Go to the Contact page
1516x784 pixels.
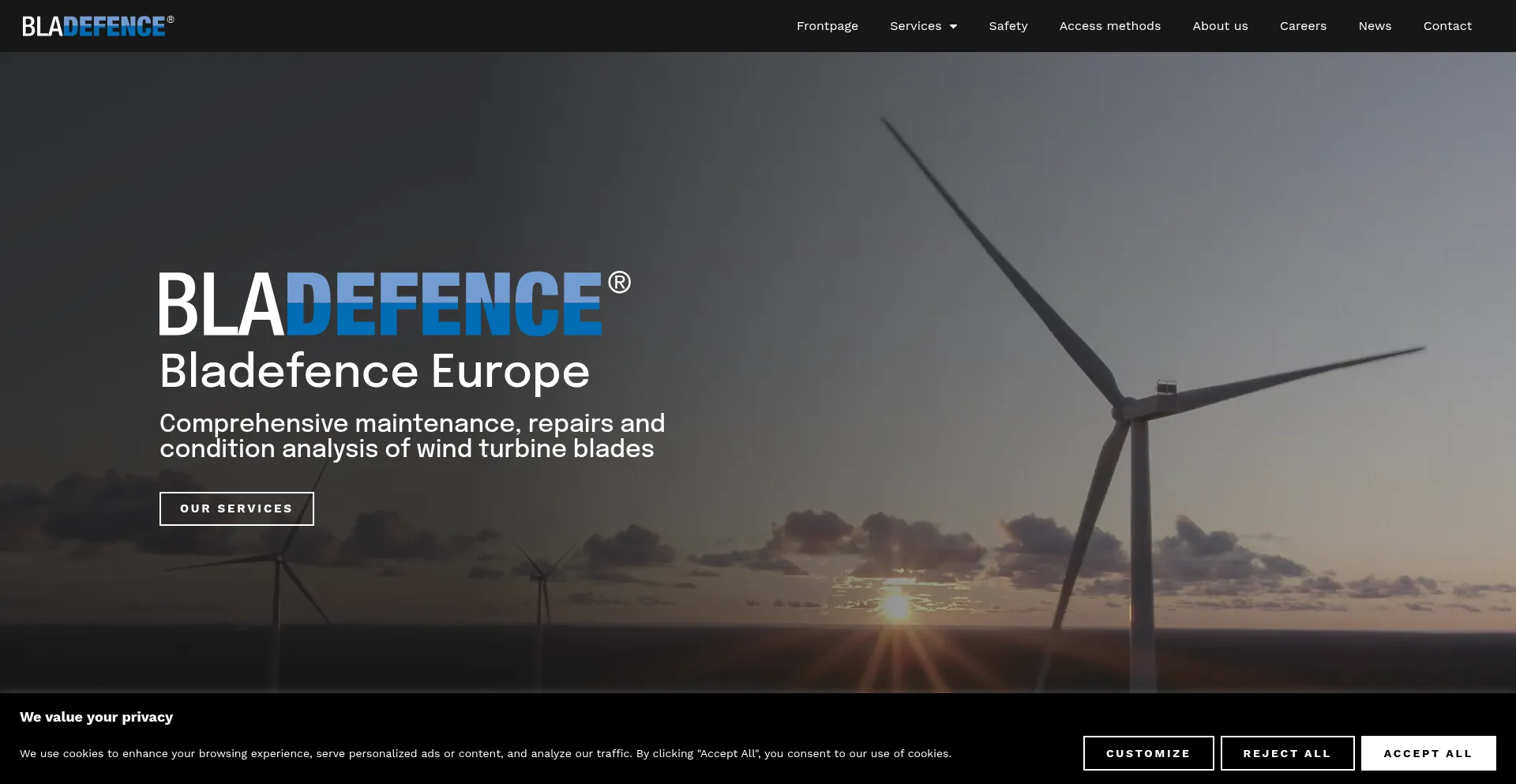click(x=1447, y=26)
